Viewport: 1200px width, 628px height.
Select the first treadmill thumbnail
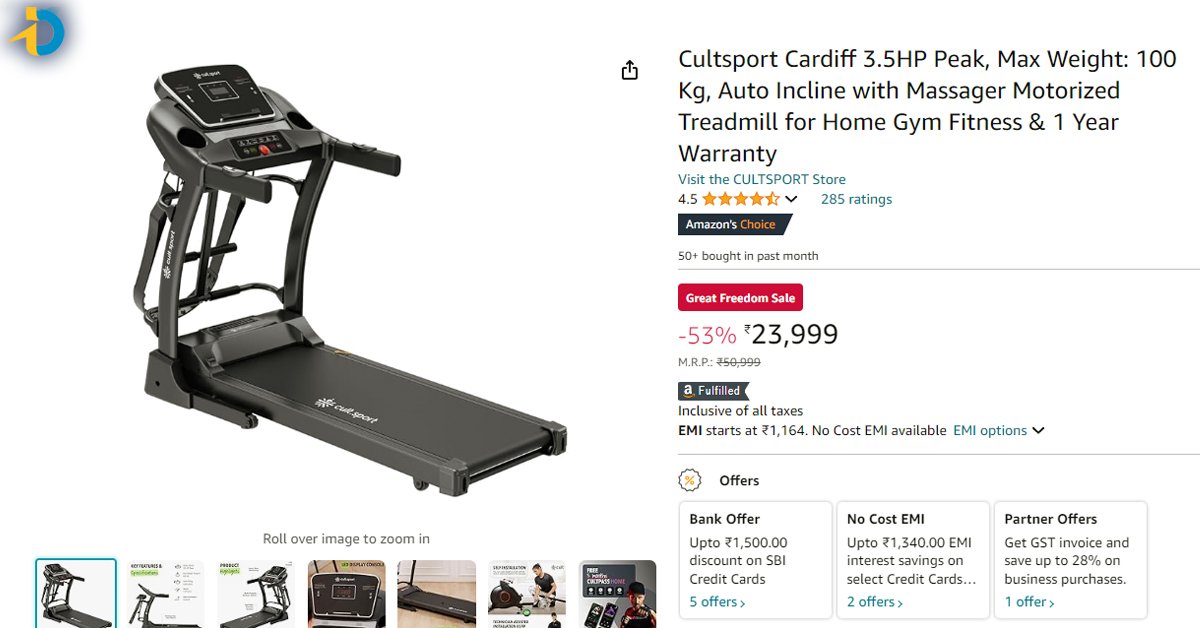point(76,594)
